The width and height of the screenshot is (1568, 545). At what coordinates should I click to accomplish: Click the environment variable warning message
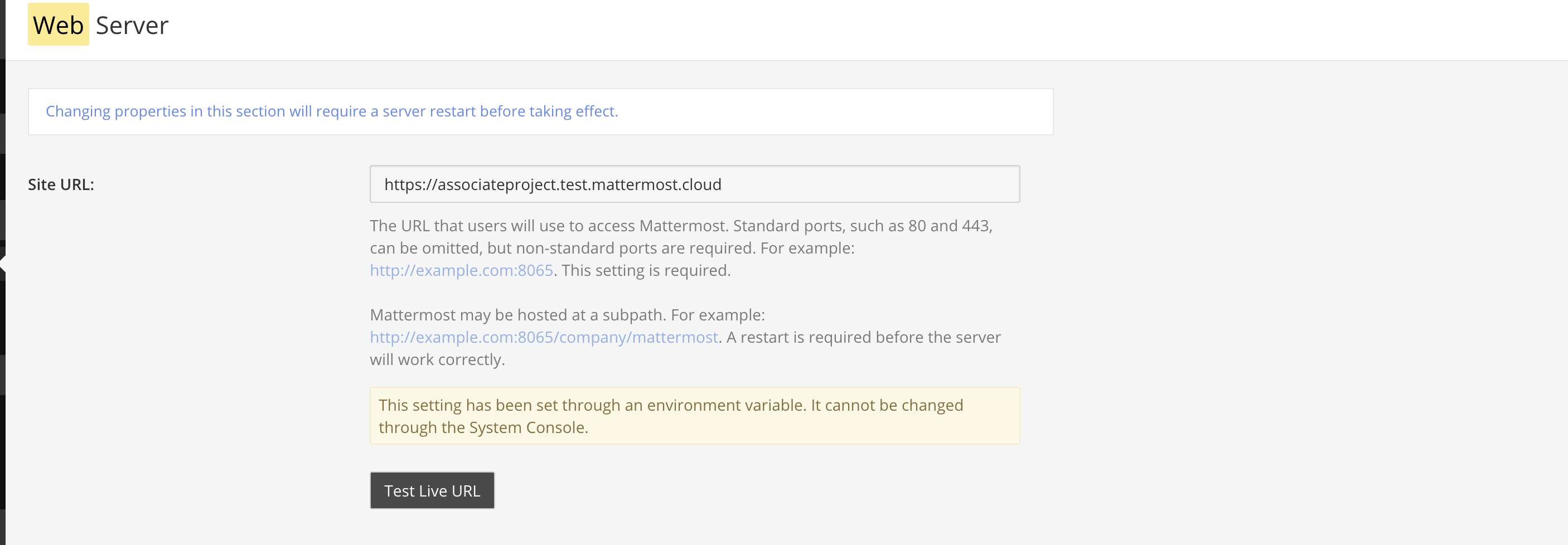tap(695, 416)
